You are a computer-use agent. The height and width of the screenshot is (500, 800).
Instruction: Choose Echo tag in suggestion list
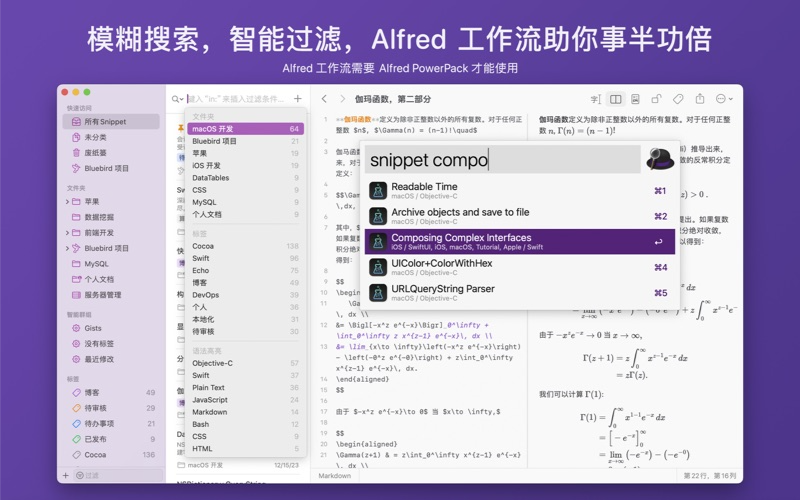(x=245, y=270)
